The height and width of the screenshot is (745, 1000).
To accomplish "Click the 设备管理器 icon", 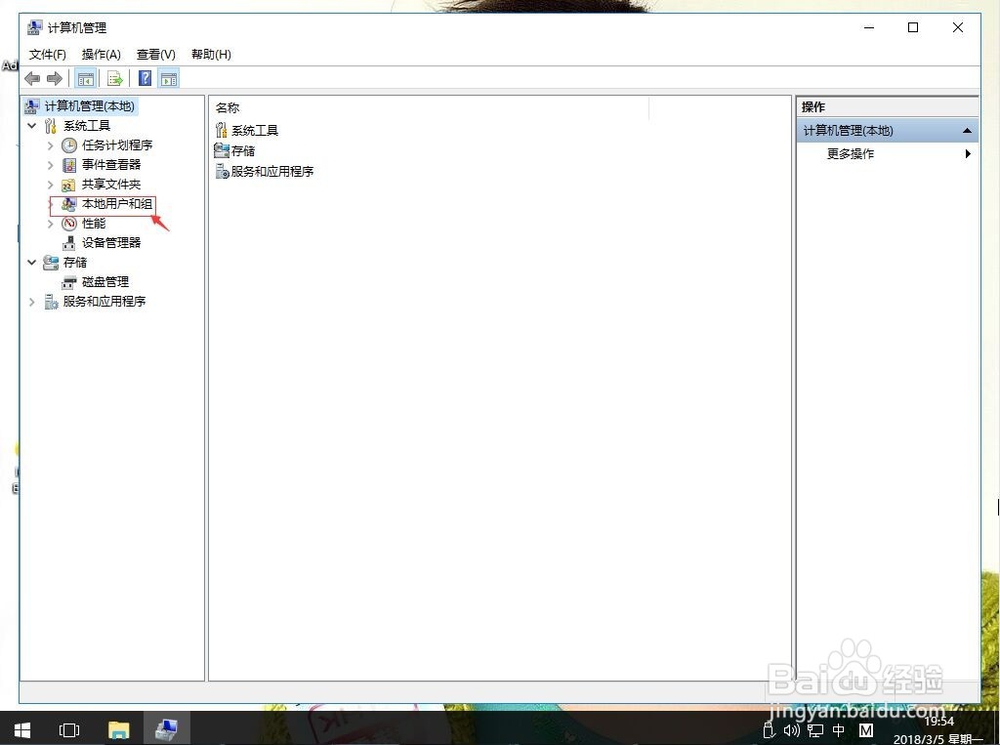I will [x=69, y=243].
